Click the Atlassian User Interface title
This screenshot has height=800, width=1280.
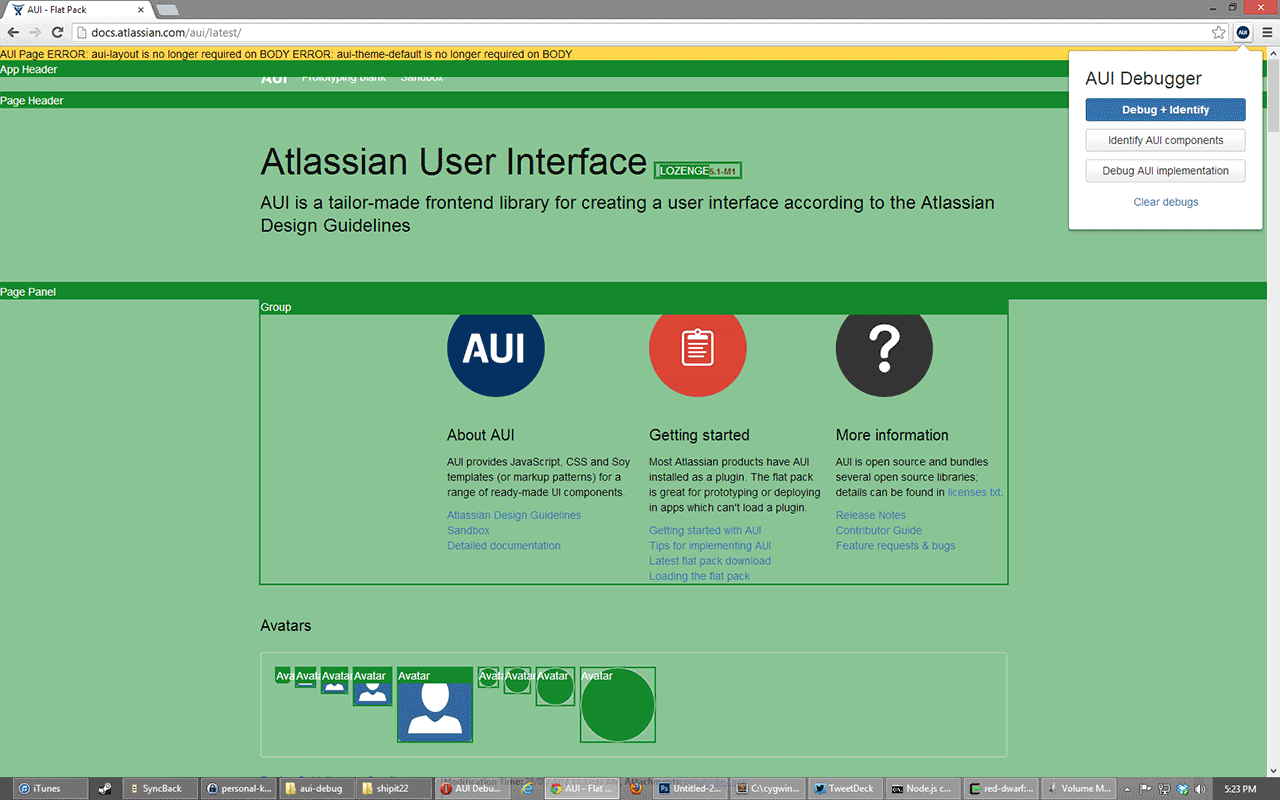454,162
